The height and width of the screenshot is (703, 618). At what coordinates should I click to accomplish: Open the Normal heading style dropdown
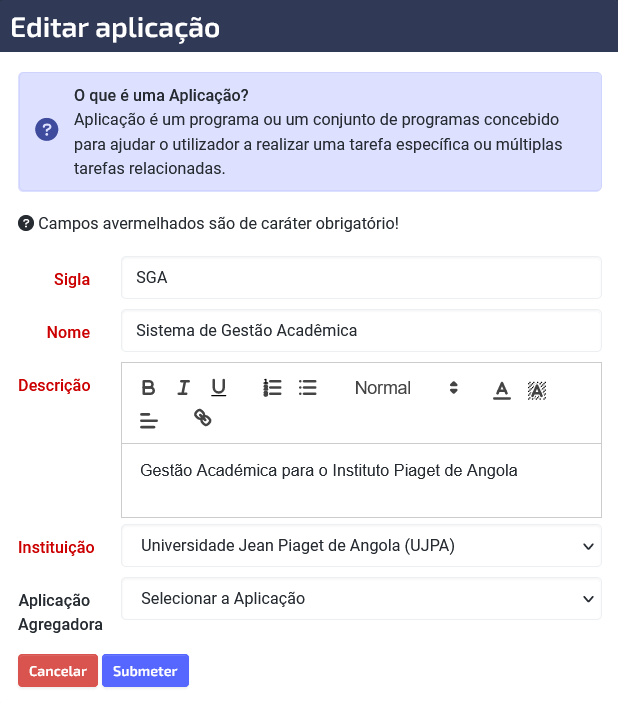406,388
